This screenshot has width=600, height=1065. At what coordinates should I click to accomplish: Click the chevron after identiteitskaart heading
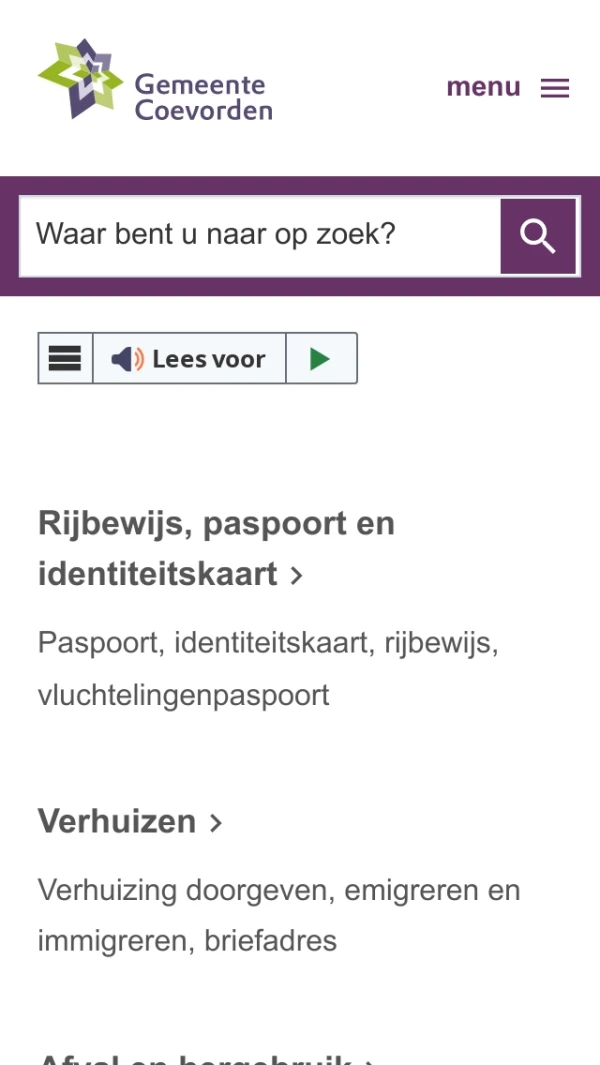(296, 575)
